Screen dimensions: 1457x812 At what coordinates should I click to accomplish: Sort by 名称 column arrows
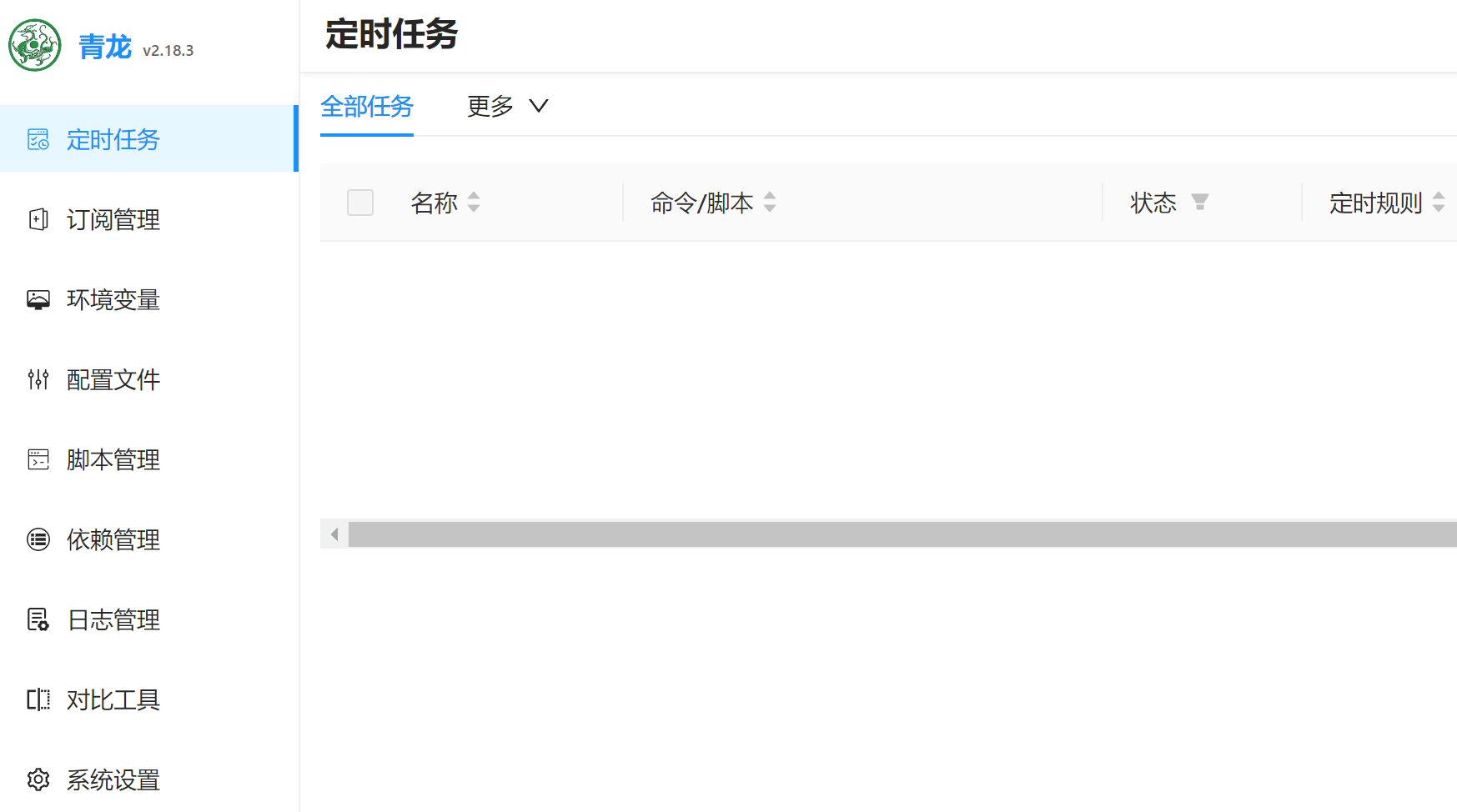point(474,203)
